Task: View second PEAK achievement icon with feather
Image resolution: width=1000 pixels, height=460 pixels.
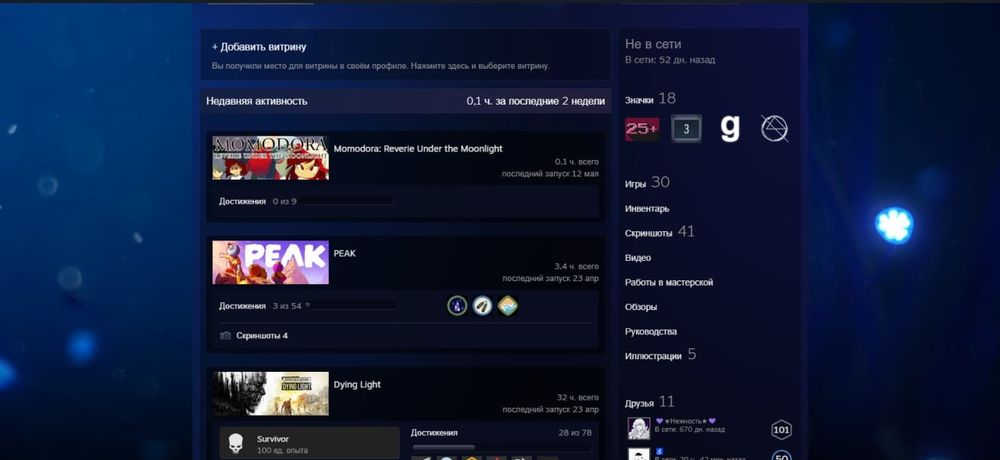Action: click(482, 306)
